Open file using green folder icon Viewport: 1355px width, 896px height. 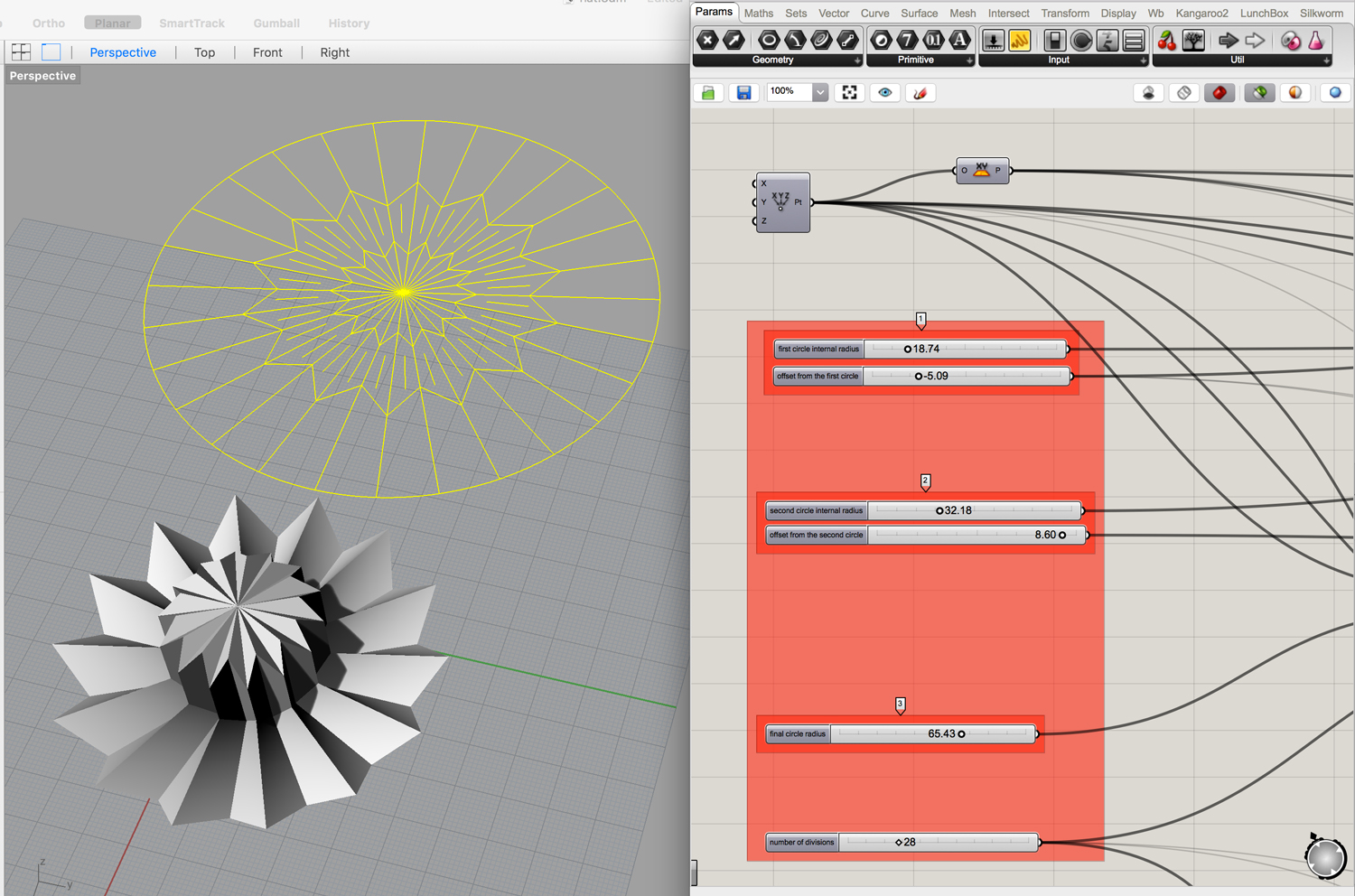(709, 93)
